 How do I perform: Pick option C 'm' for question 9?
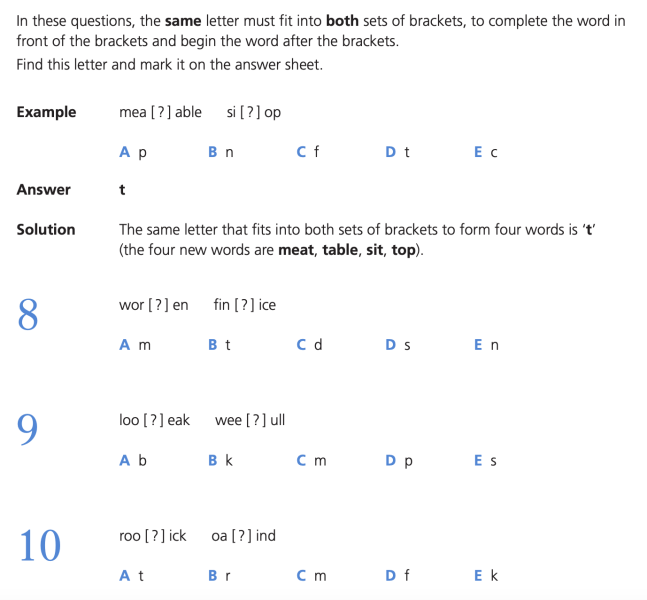click(312, 460)
